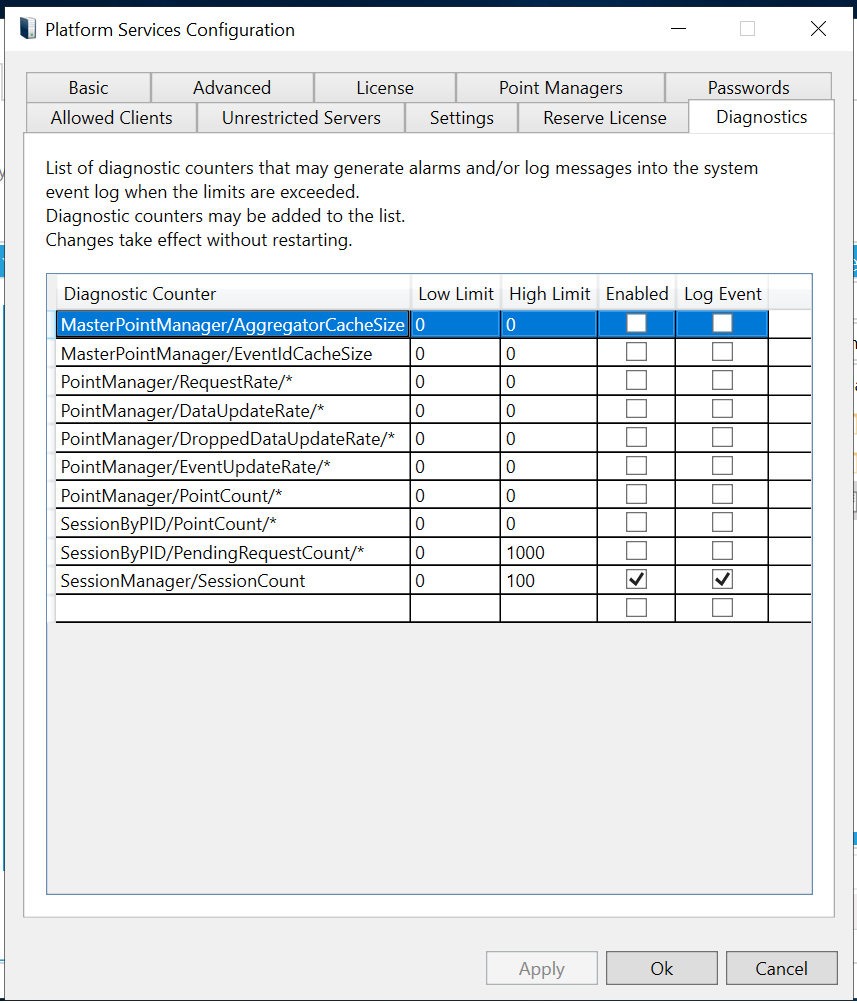Image resolution: width=857 pixels, height=1003 pixels.
Task: Switch to Allowed Clients tab
Action: tap(111, 118)
